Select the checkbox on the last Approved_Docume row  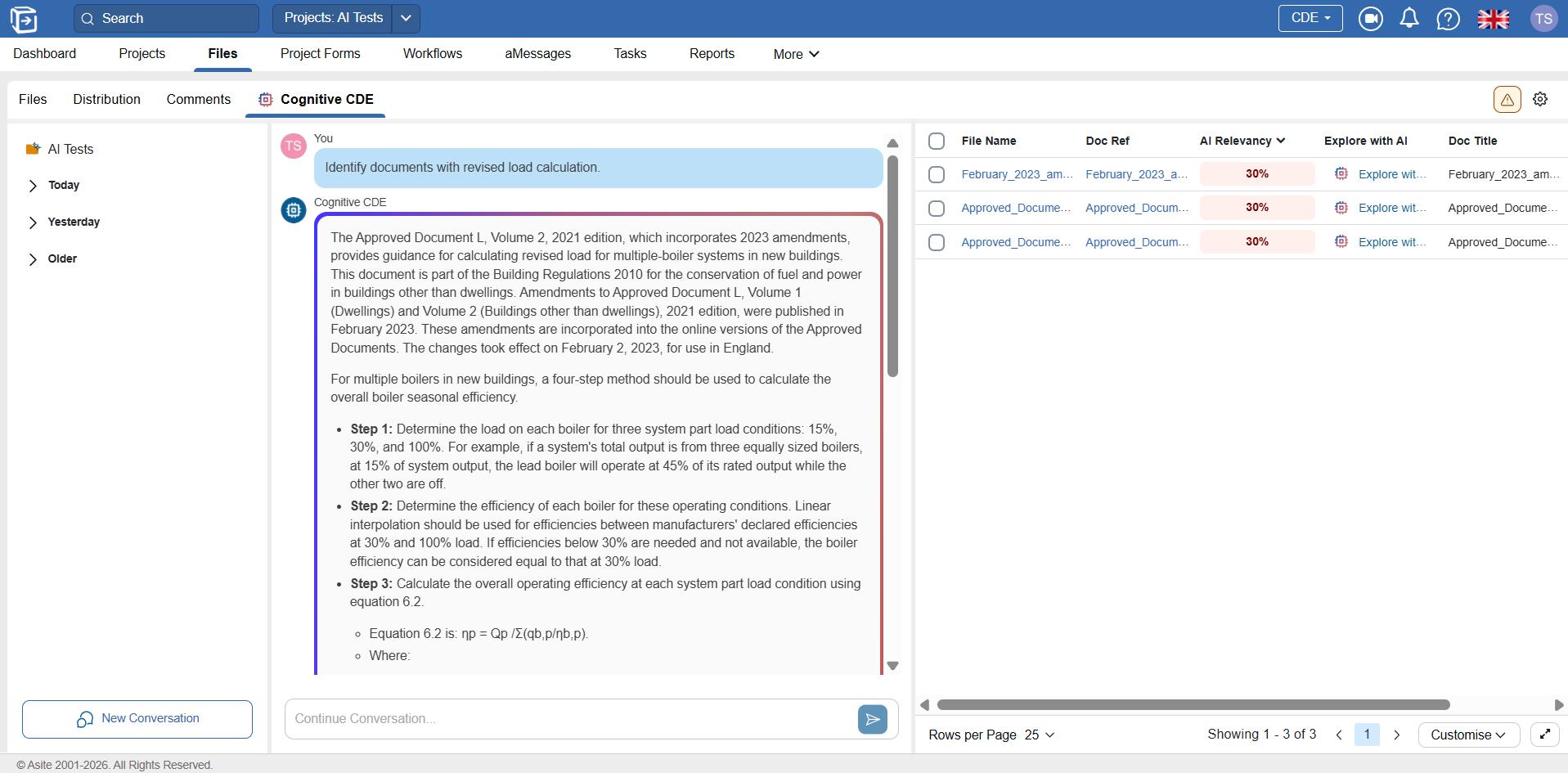(937, 242)
